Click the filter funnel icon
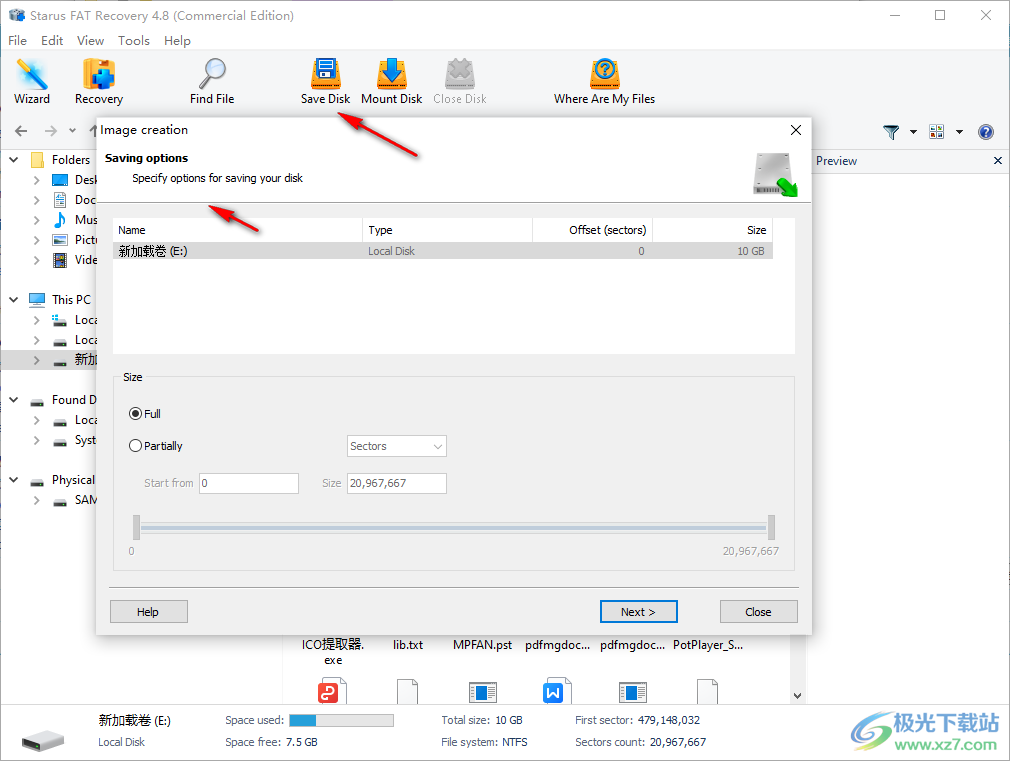 [x=891, y=132]
